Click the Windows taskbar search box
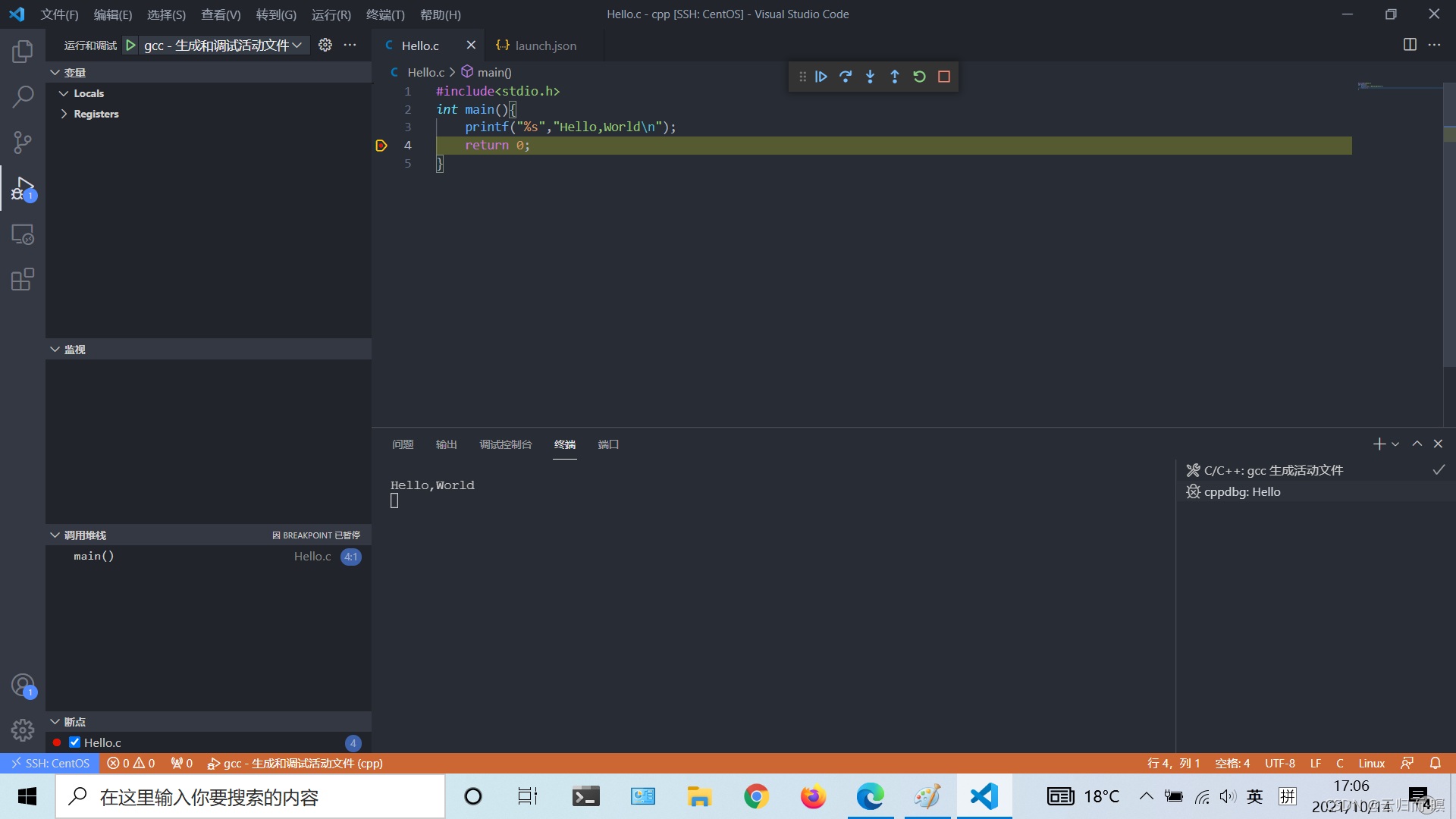The width and height of the screenshot is (1456, 819). (x=250, y=797)
